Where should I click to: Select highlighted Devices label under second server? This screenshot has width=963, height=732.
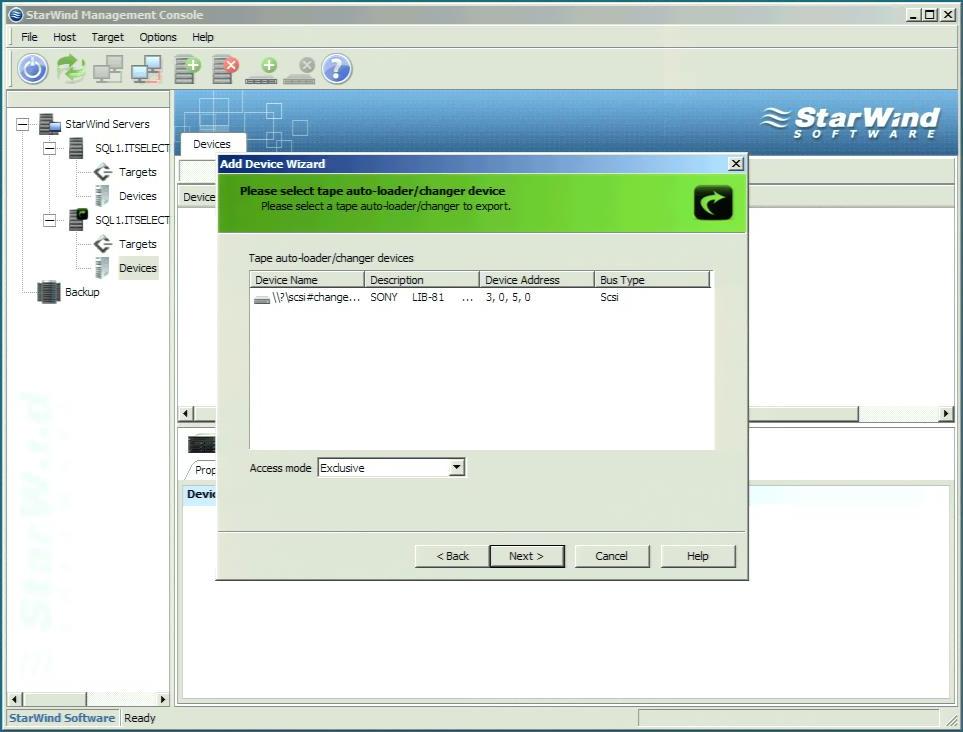(x=138, y=268)
